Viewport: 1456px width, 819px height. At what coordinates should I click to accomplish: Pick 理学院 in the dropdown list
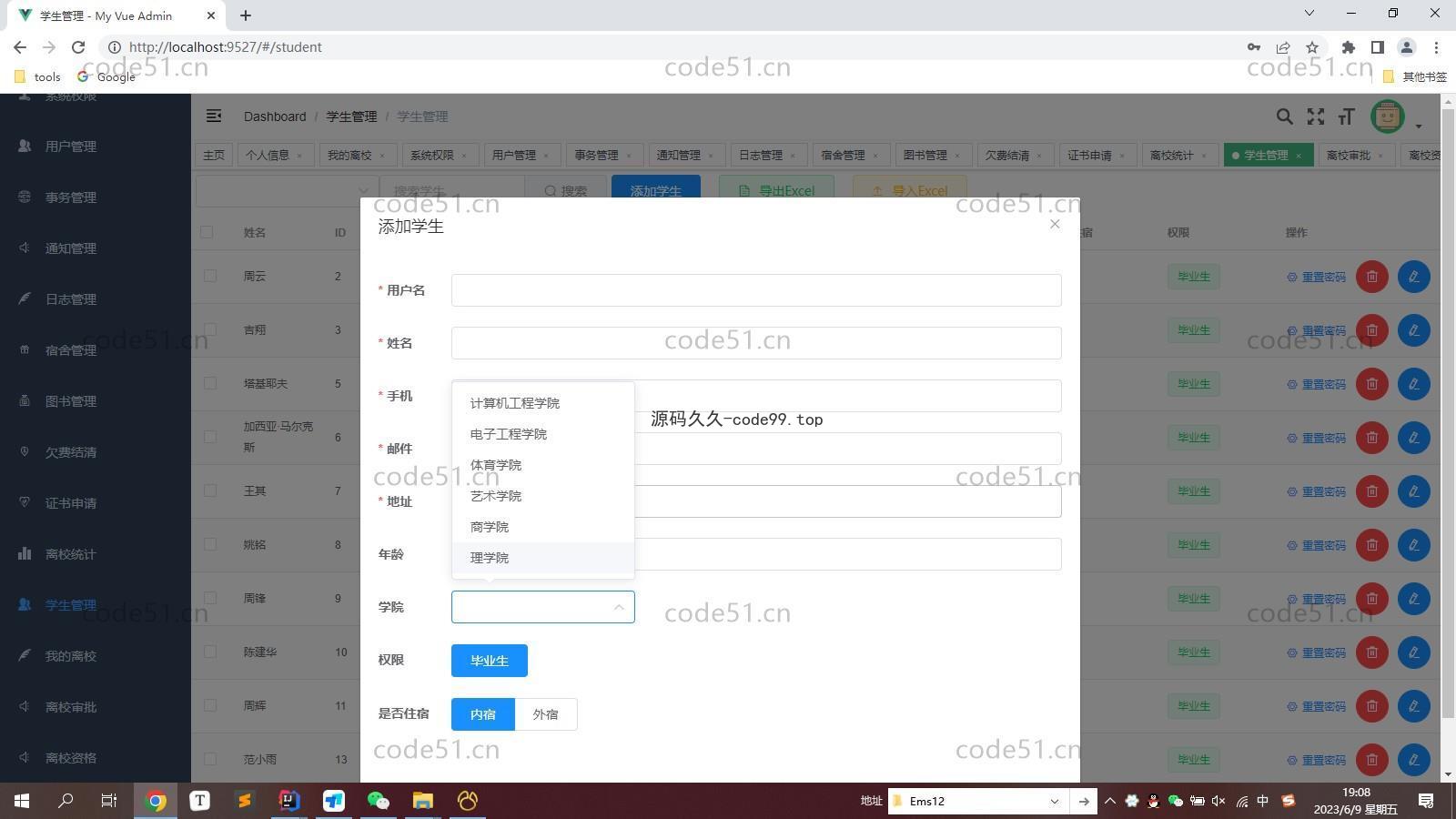[x=490, y=558]
